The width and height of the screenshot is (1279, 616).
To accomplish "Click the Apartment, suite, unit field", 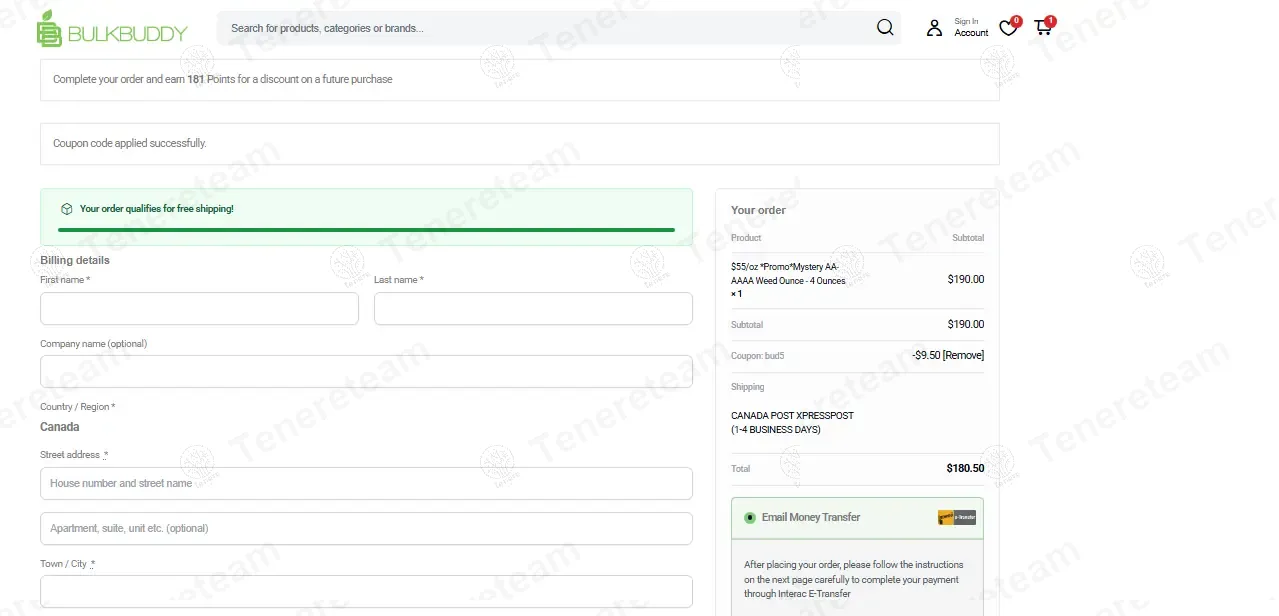I will [x=366, y=529].
